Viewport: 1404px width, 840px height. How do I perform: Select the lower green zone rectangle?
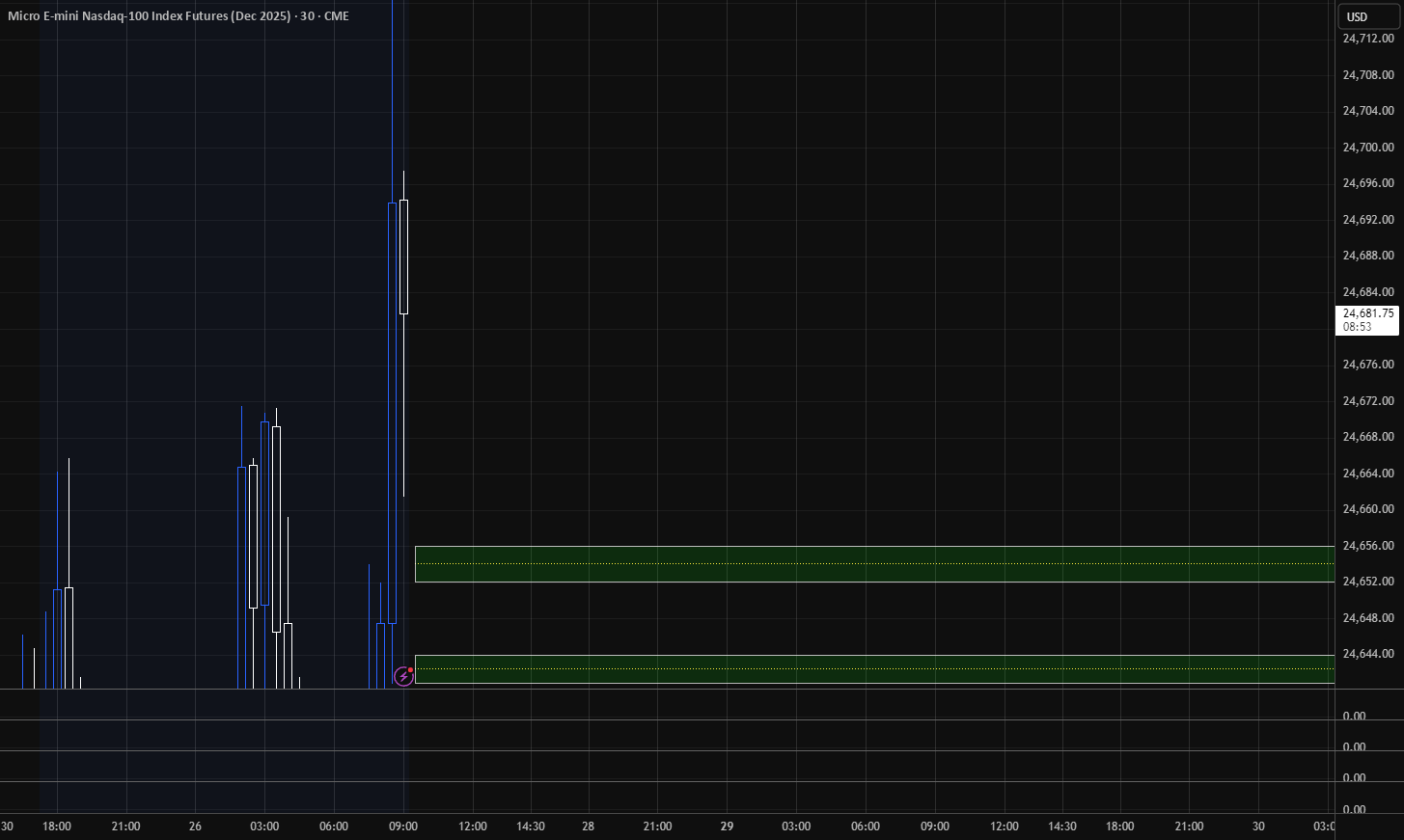(x=874, y=669)
